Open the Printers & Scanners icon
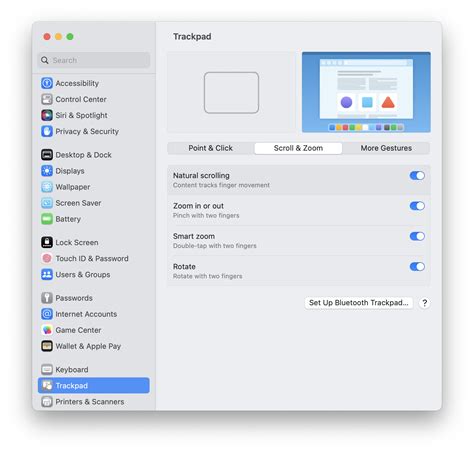This screenshot has height=453, width=474. [x=47, y=401]
